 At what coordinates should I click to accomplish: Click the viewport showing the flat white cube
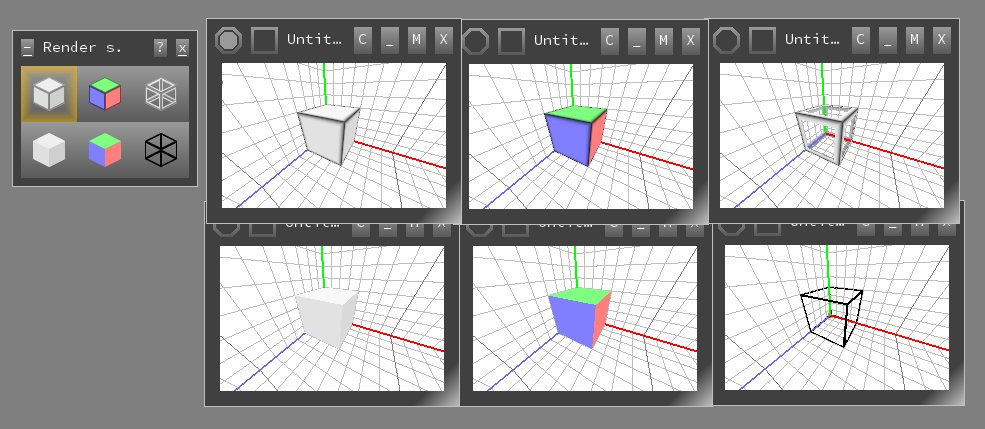332,318
